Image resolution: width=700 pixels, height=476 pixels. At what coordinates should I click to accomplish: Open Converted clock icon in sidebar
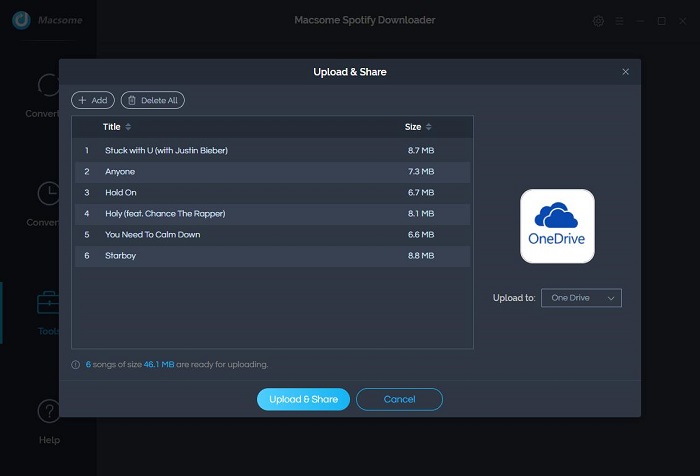click(49, 193)
